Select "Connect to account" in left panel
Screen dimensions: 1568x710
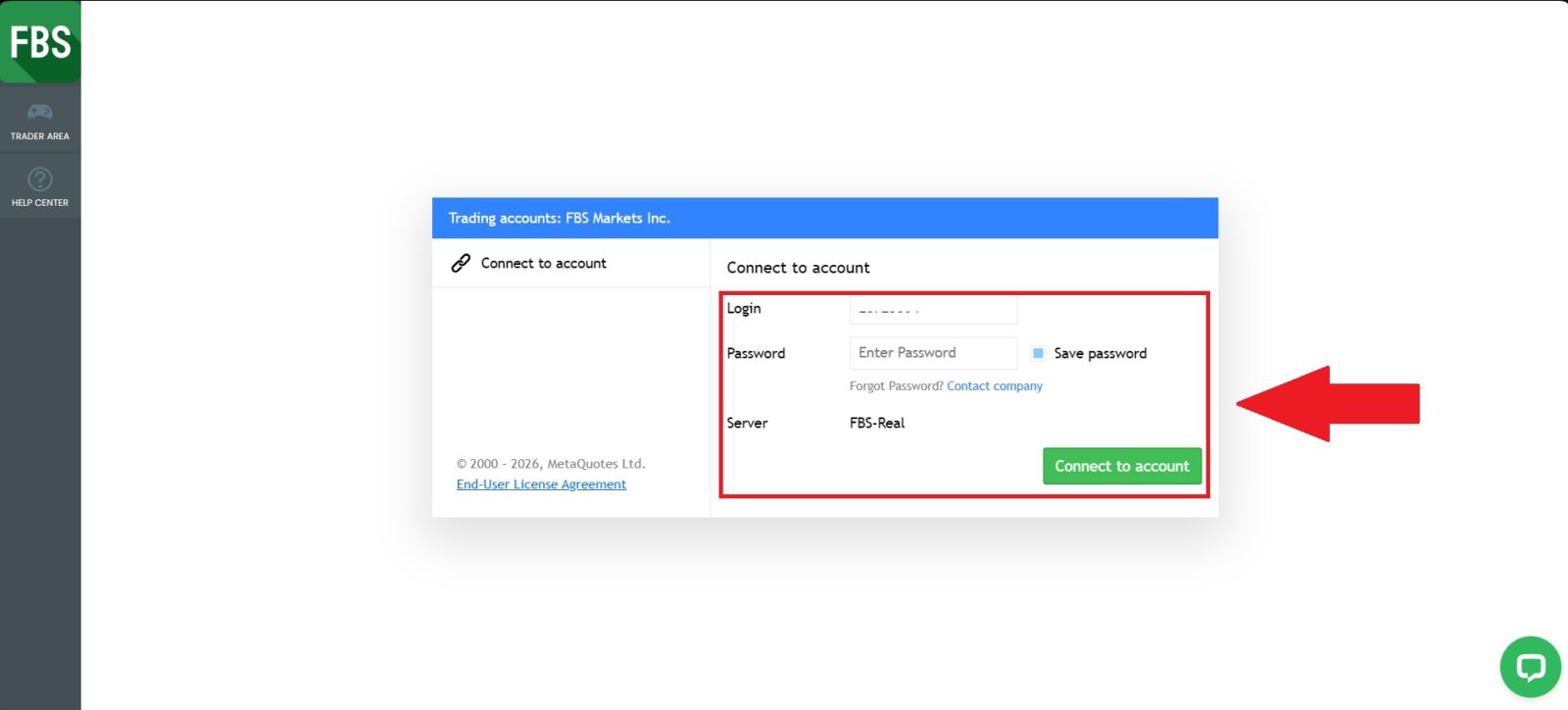(x=543, y=263)
